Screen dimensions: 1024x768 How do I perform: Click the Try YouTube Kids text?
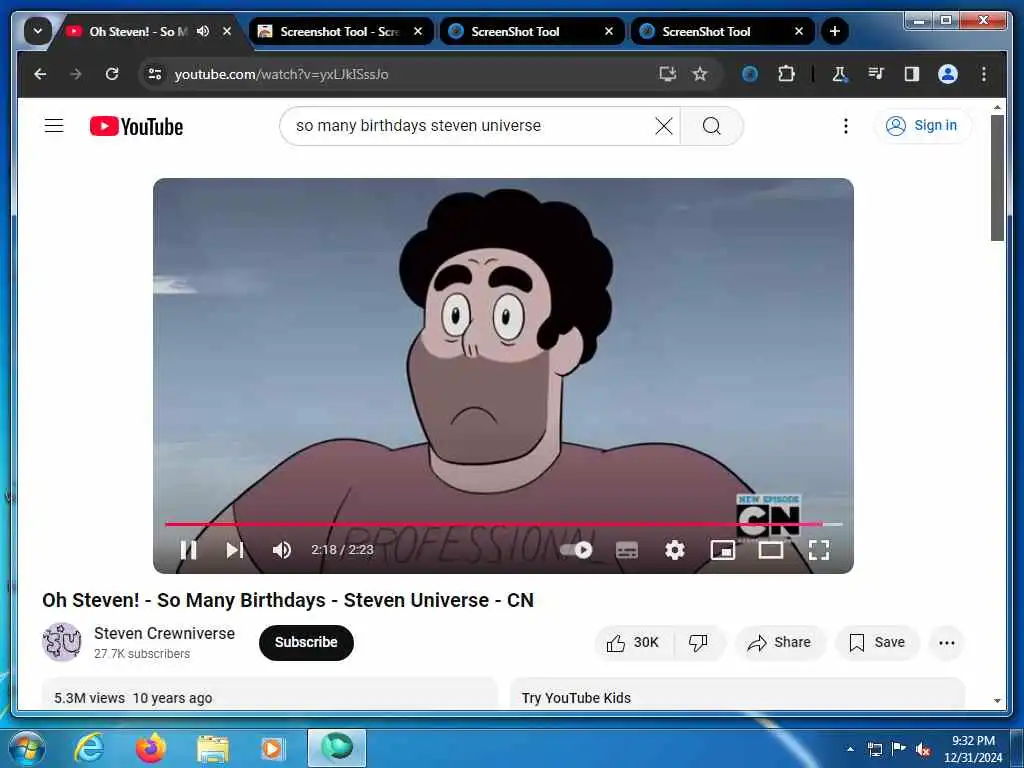576,698
